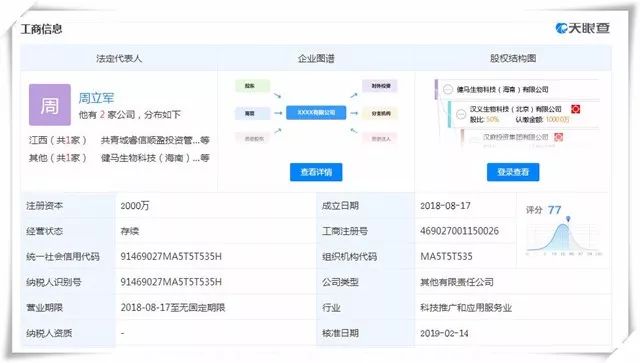Click red icon beside 汉义生物科技(北京)有限公司
Viewport: 640px width, 363px height.
[575, 109]
